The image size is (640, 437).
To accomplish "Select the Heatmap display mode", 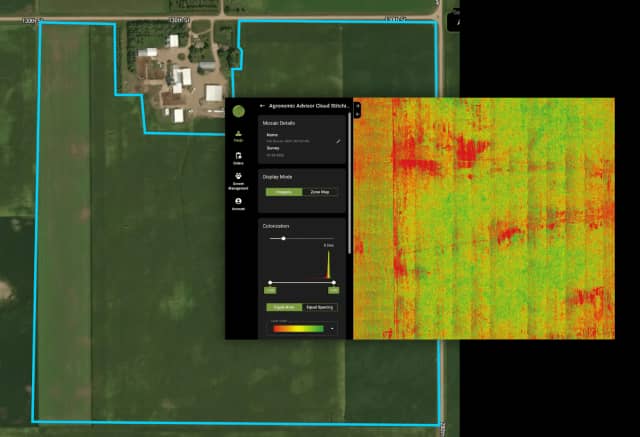I will [x=284, y=192].
